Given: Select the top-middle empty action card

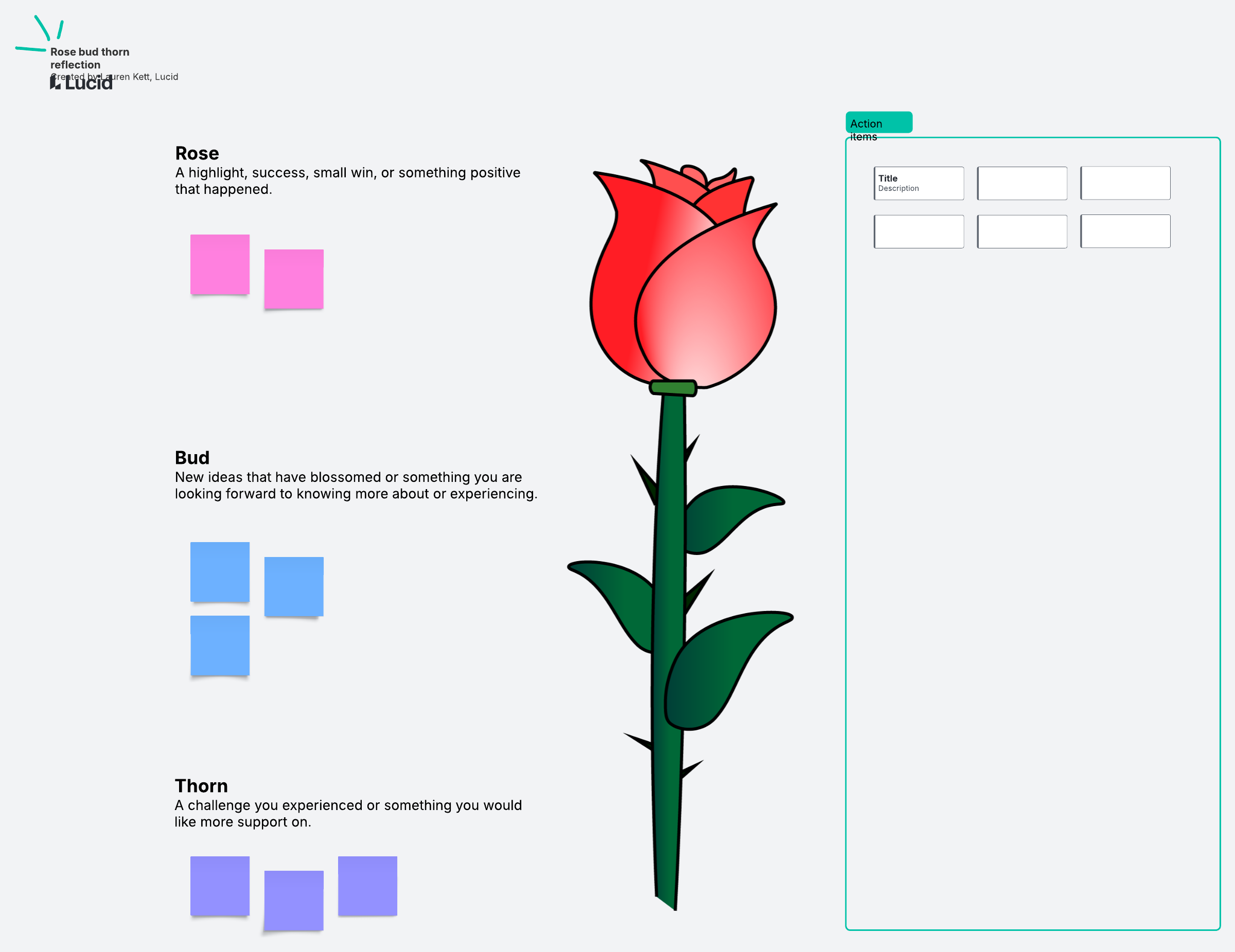Looking at the screenshot, I should pyautogui.click(x=1022, y=183).
